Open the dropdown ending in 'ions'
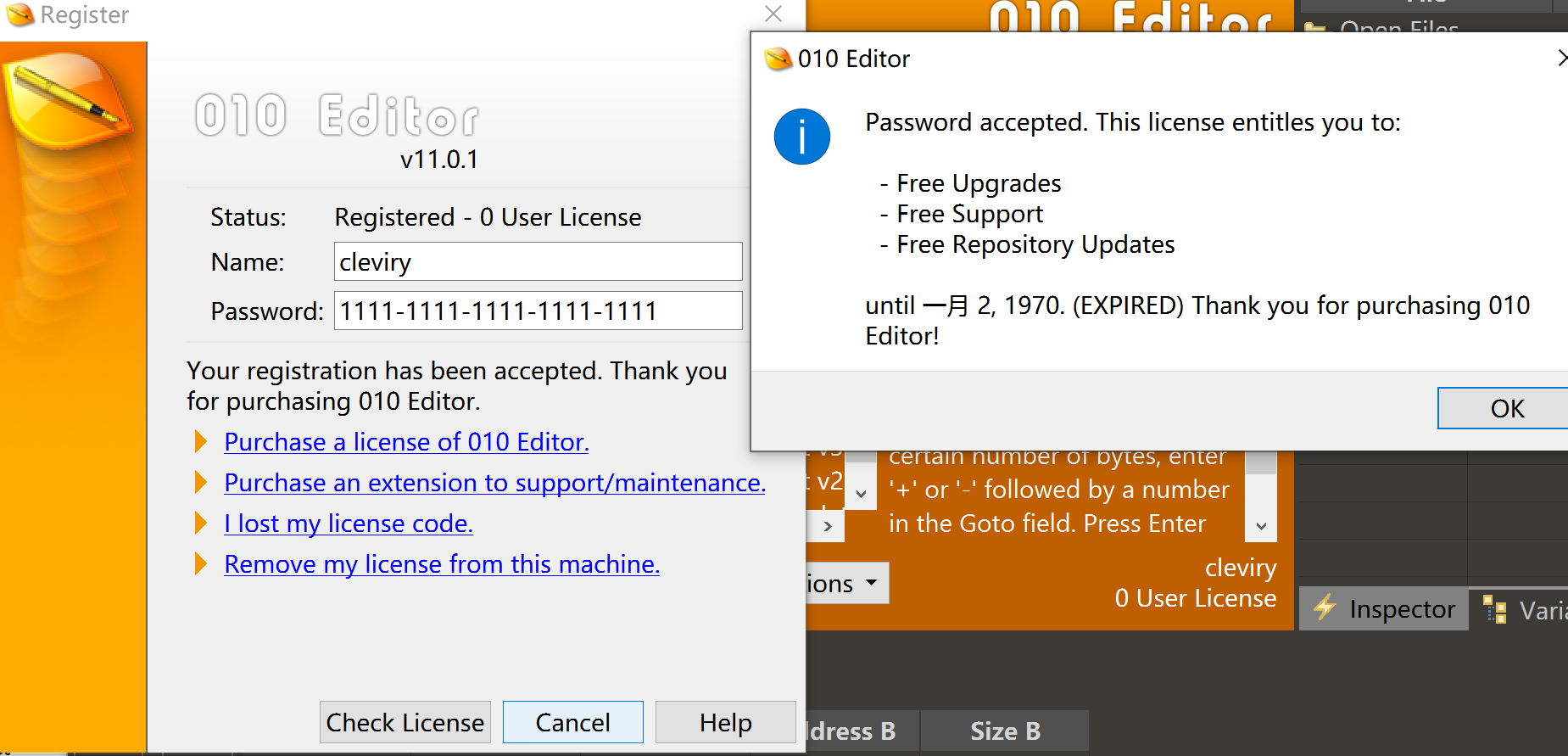 coord(846,583)
